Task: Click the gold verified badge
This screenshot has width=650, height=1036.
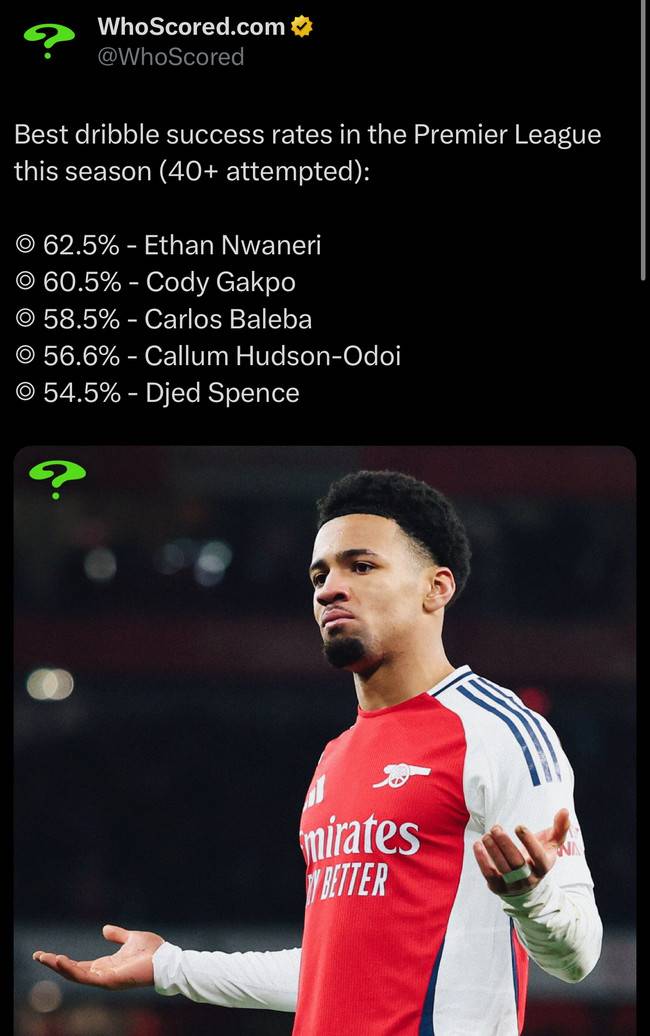Action: [x=301, y=28]
